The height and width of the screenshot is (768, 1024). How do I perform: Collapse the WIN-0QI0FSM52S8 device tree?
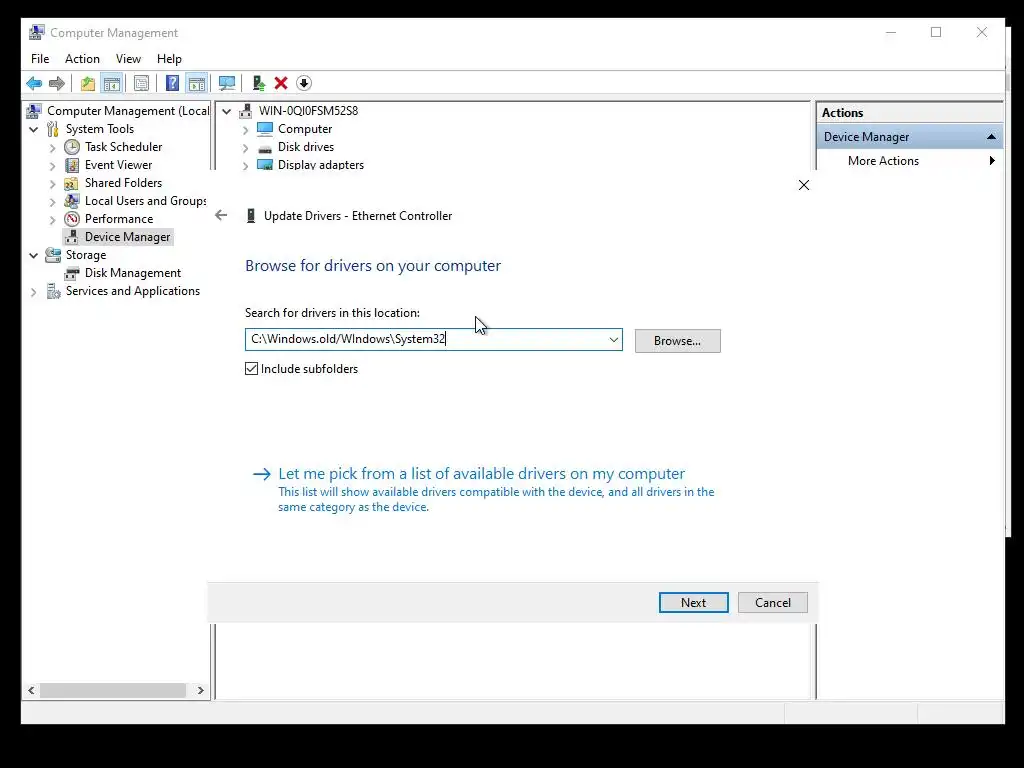click(227, 111)
